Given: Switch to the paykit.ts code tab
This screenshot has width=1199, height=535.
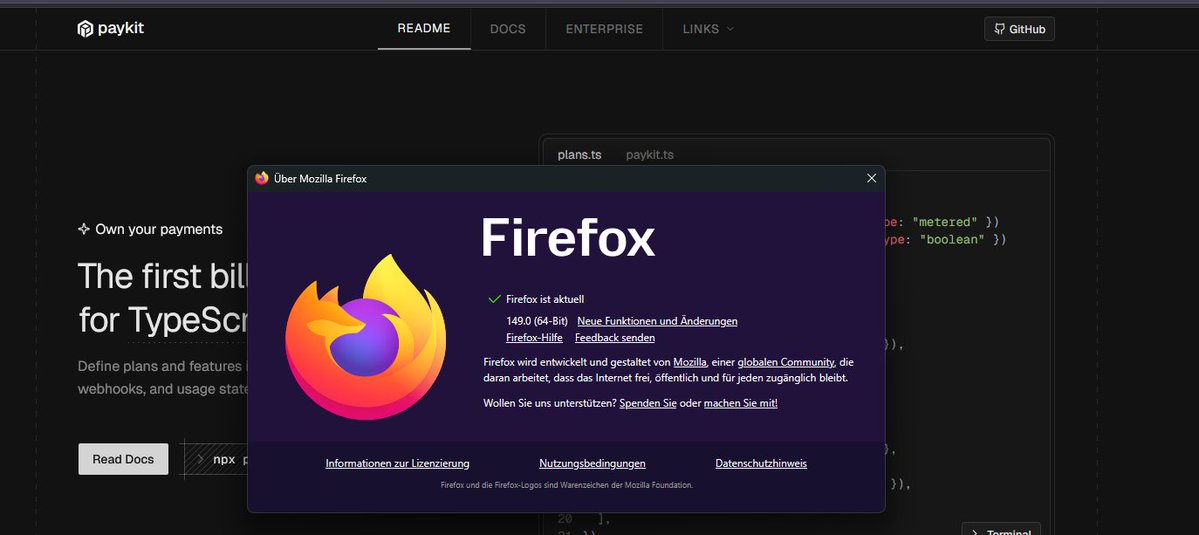Looking at the screenshot, I should pos(649,154).
